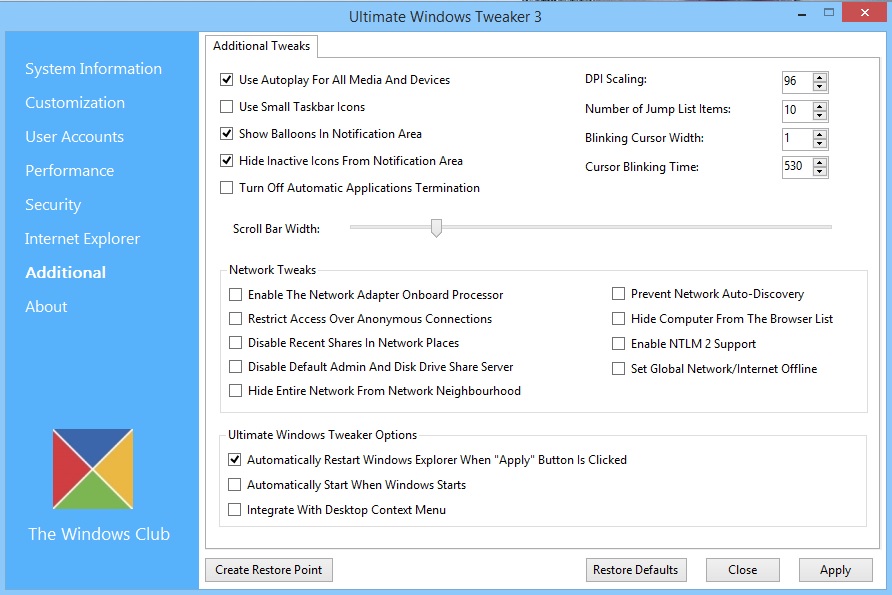Enable NTLM 2 Support checkbox
892x595 pixels.
pos(618,344)
